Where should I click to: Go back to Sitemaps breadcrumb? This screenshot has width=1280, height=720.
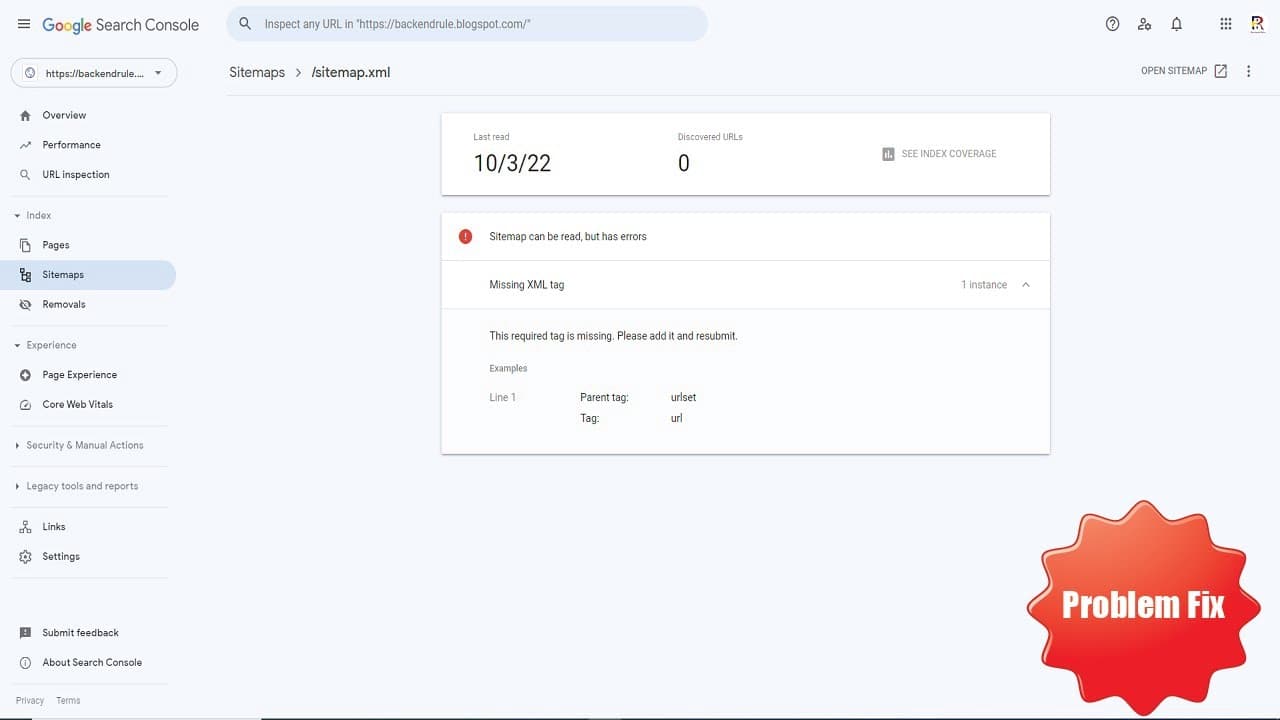tap(257, 72)
